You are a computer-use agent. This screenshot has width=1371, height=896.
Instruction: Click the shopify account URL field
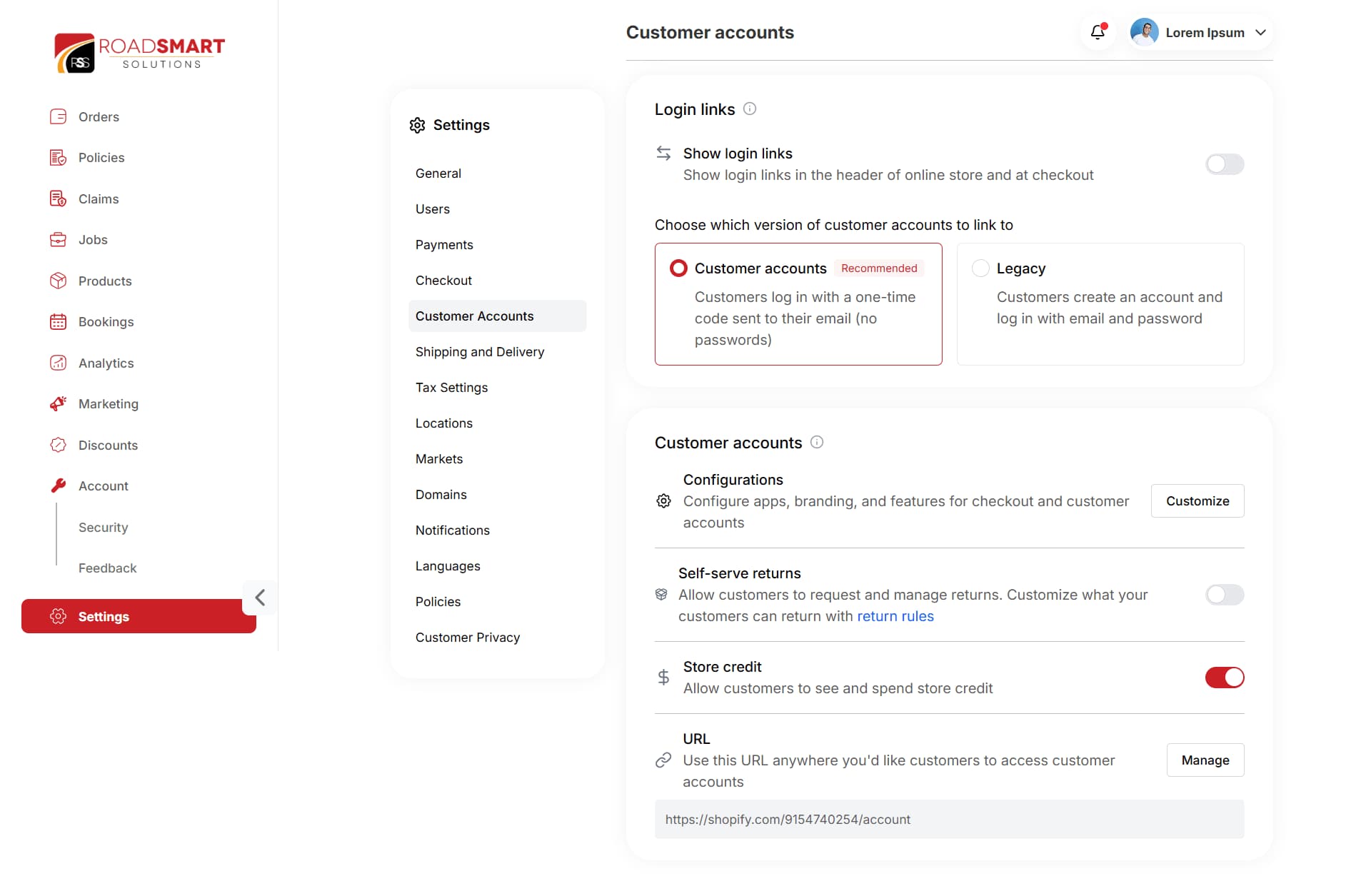click(x=949, y=820)
